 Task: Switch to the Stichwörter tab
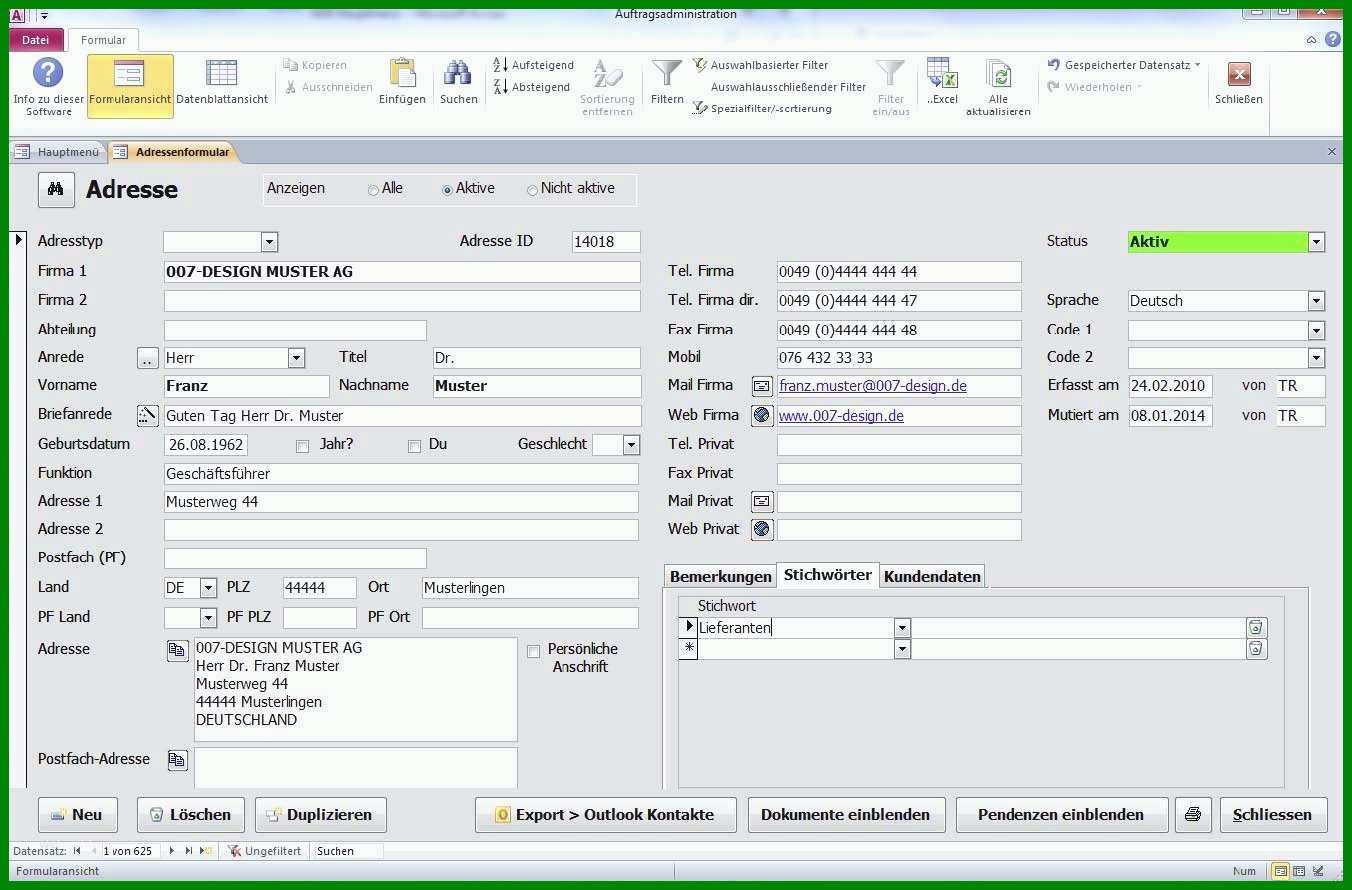coord(828,575)
